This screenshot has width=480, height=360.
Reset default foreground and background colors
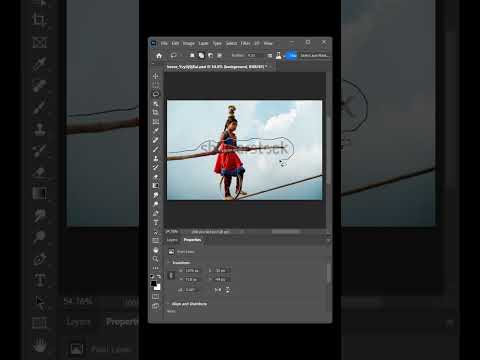(x=152, y=276)
